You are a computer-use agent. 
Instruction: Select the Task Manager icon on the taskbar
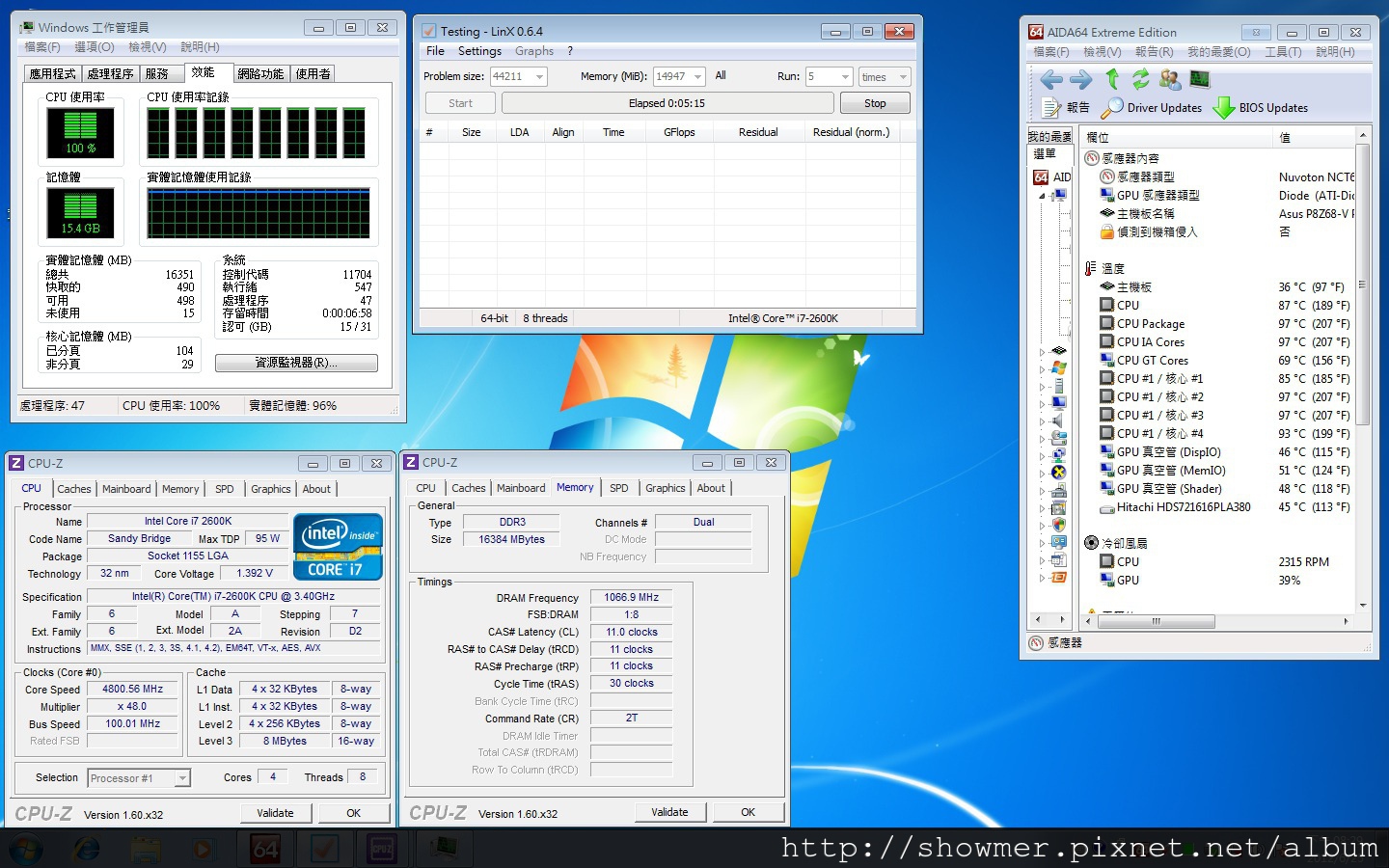(445, 849)
